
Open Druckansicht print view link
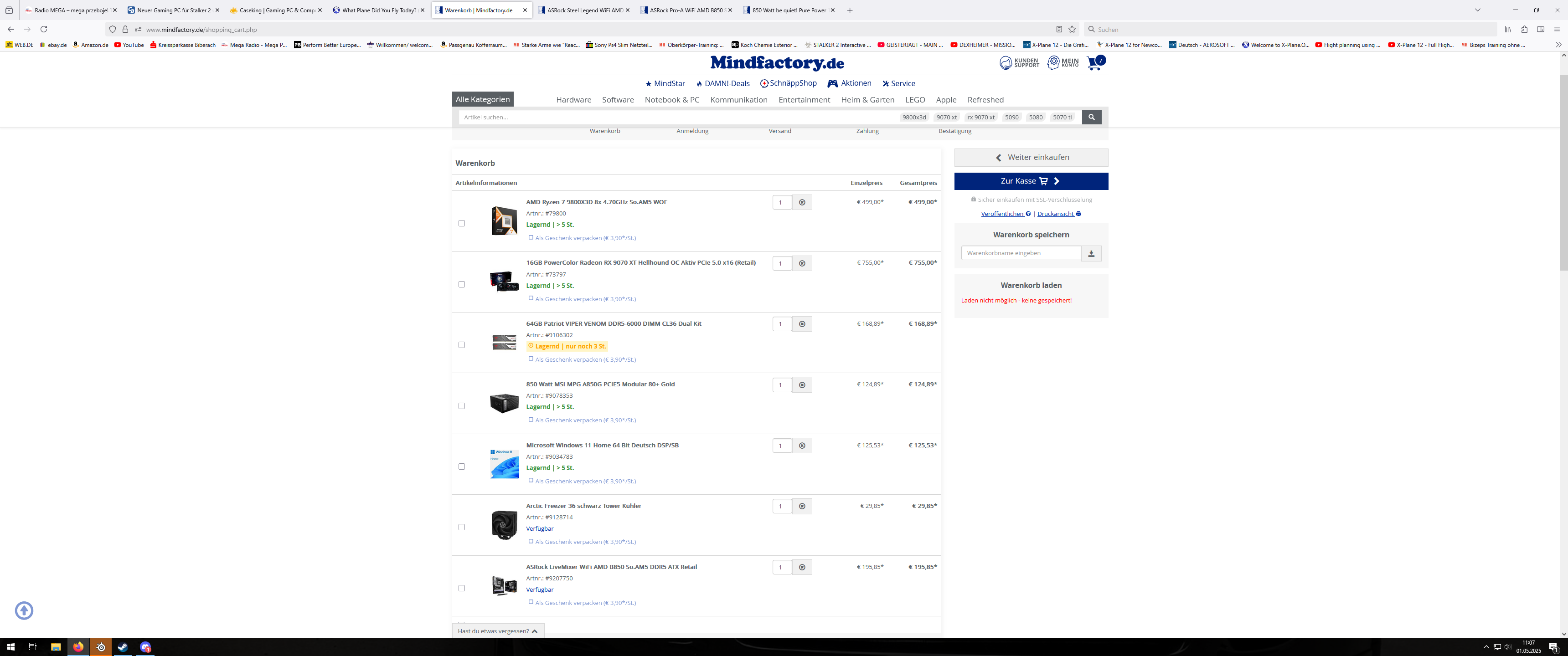tap(1058, 214)
